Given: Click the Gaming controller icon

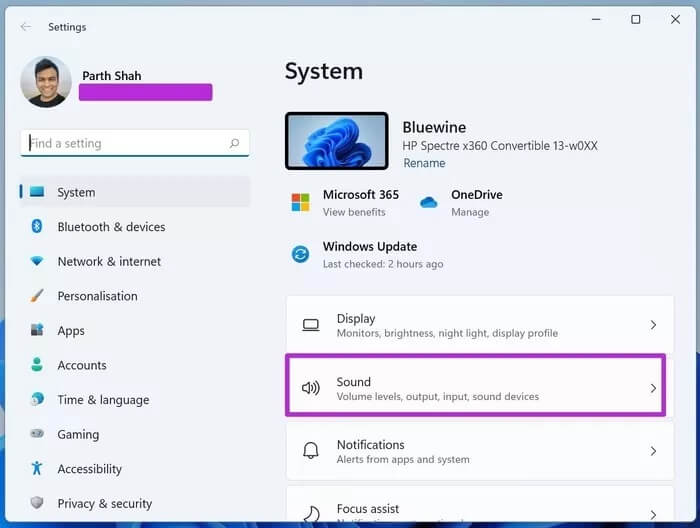Looking at the screenshot, I should (37, 433).
